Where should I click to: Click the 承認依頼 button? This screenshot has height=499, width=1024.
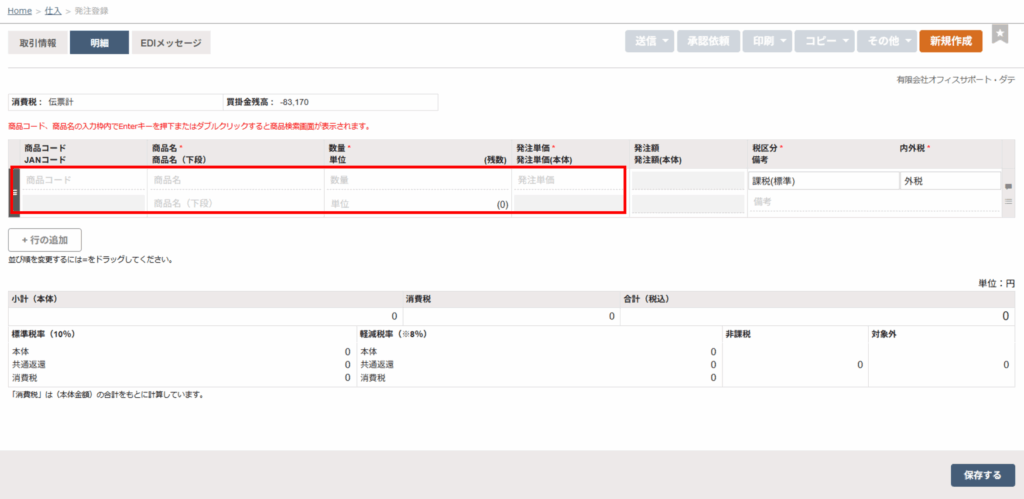click(x=708, y=42)
